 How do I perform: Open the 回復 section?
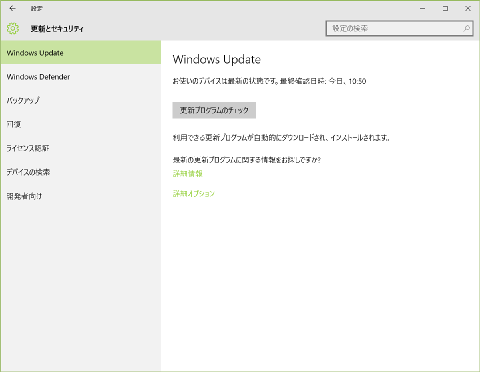[x=81, y=124]
